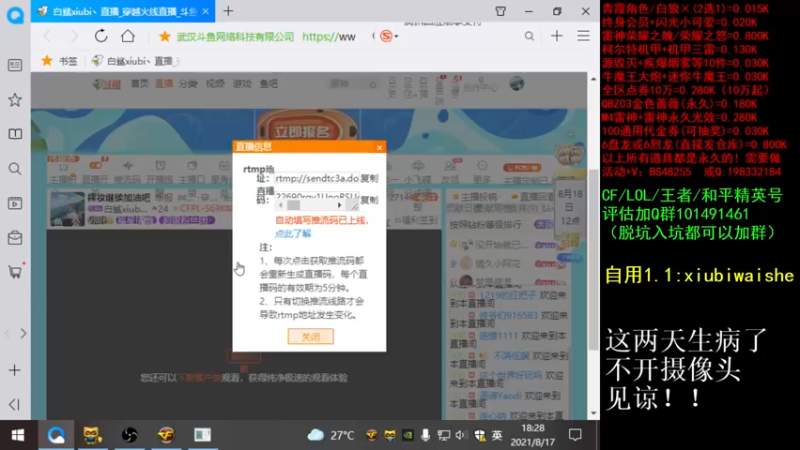Open the CrossFire game taskbar icon
Screen dimensions: 800x450
pos(166,435)
